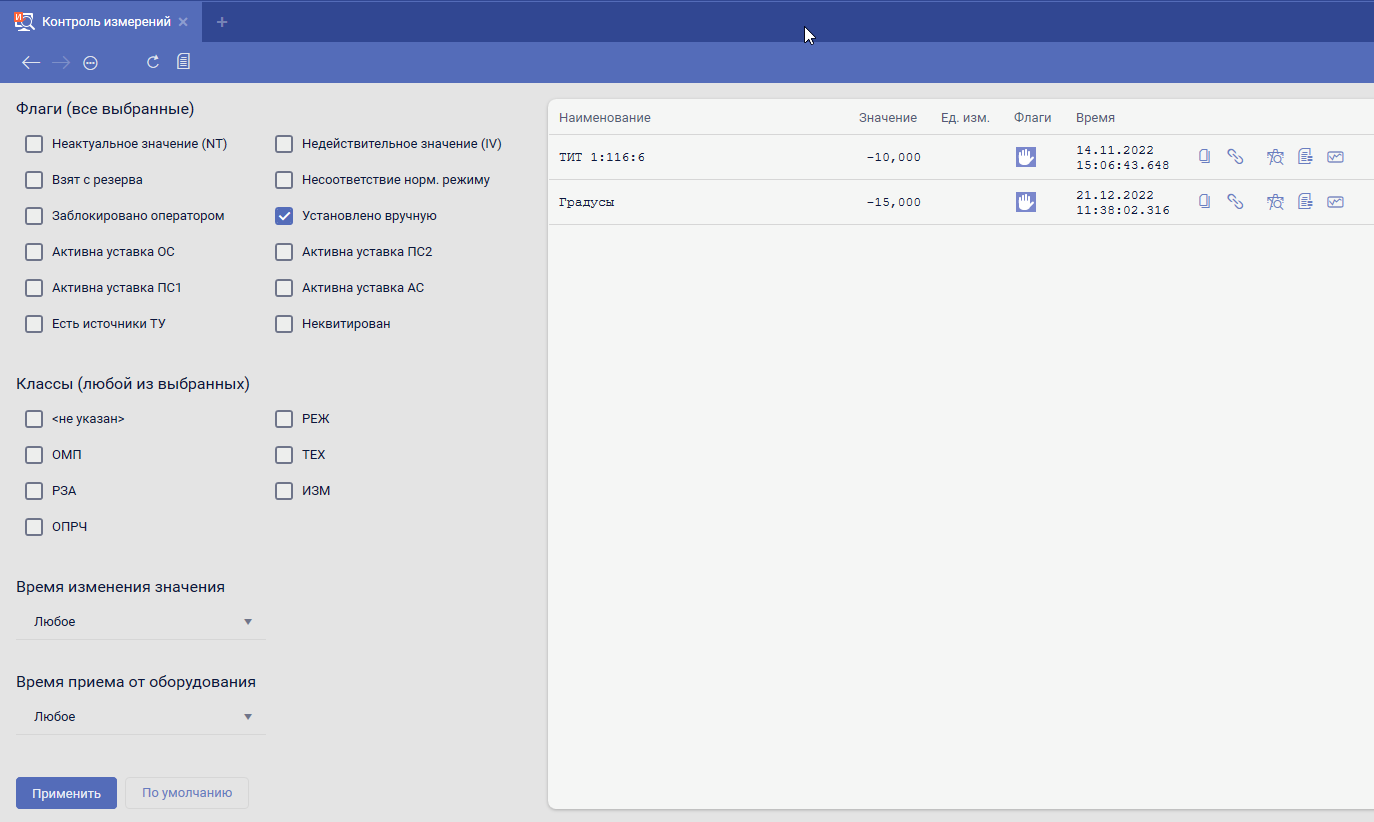Image resolution: width=1374 pixels, height=822 pixels.
Task: Click the search inspect icon in the Градусы row
Action: coord(1275,202)
